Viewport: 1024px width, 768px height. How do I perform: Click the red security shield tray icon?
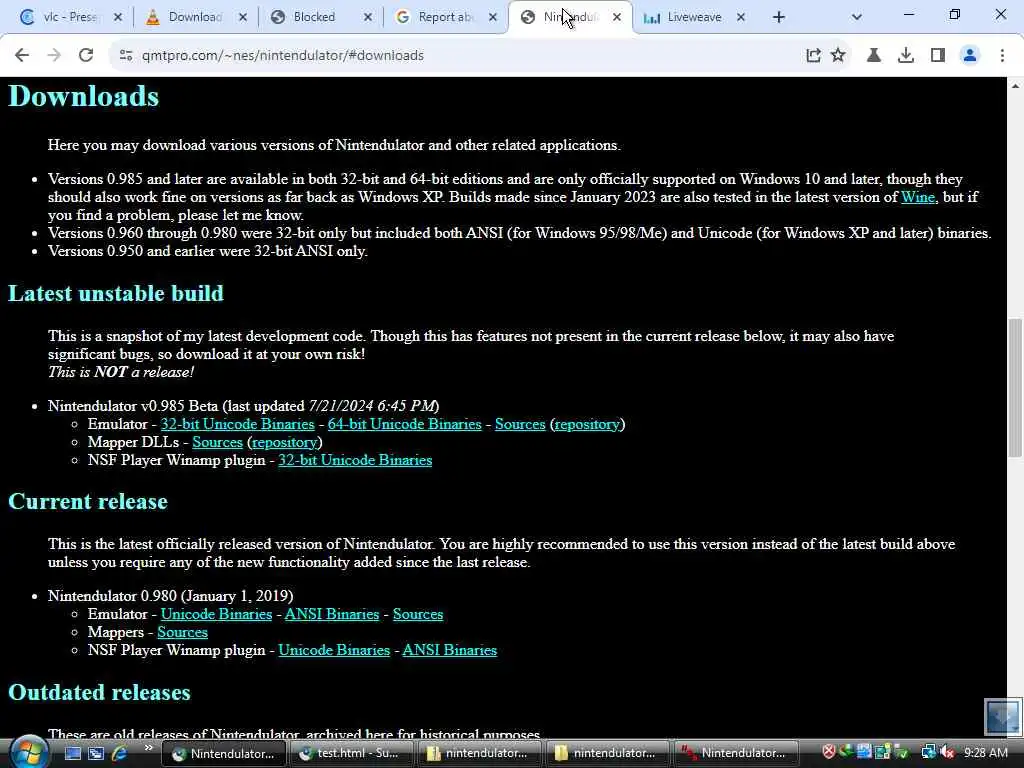(829, 752)
